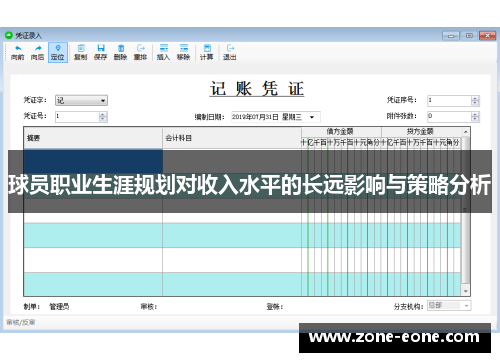Viewport: 500px width, 362px height.
Task: Open the 凭证字 dropdown showing 记
Action: (81, 100)
